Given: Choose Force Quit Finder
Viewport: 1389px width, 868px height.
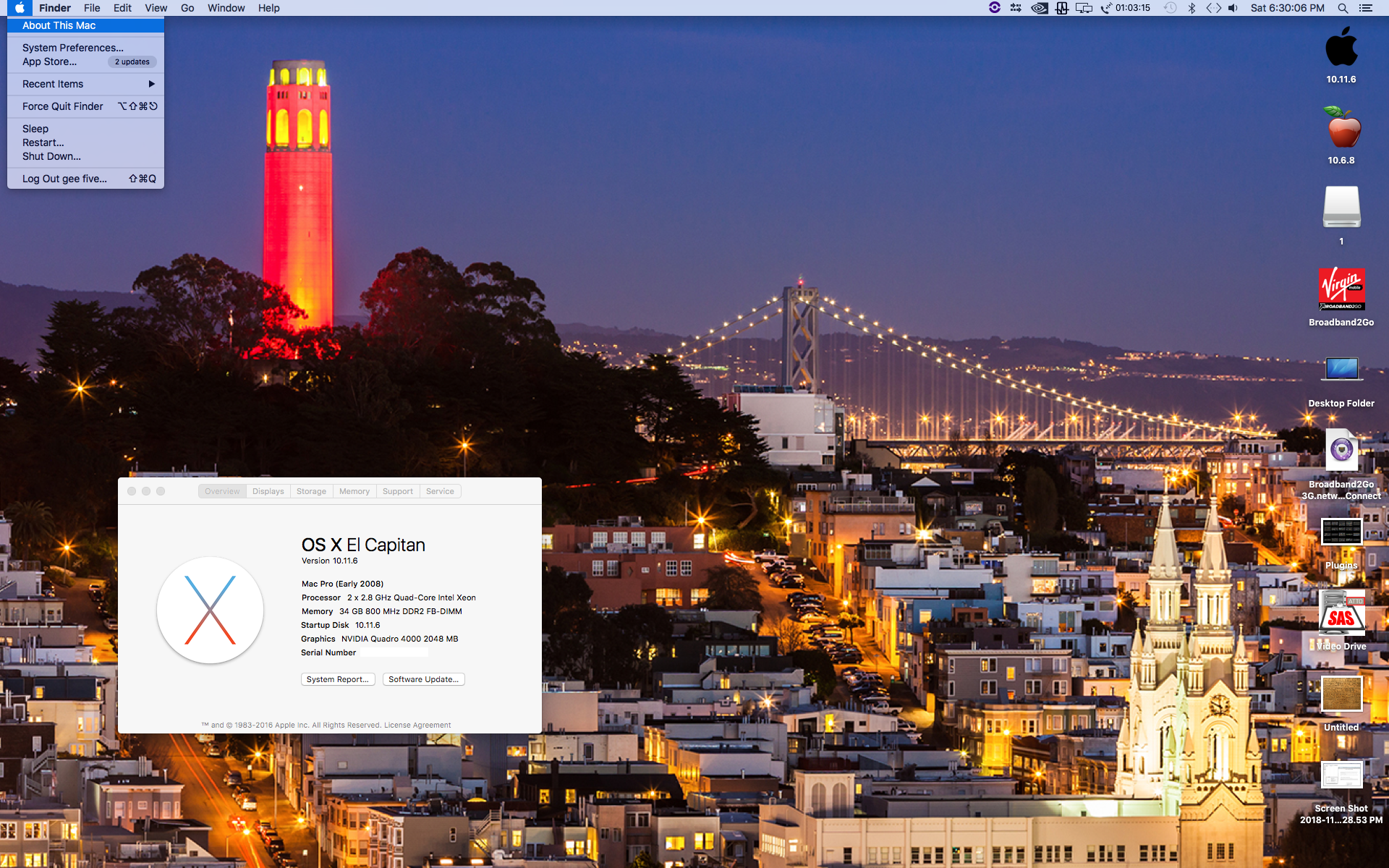Looking at the screenshot, I should 85,106.
